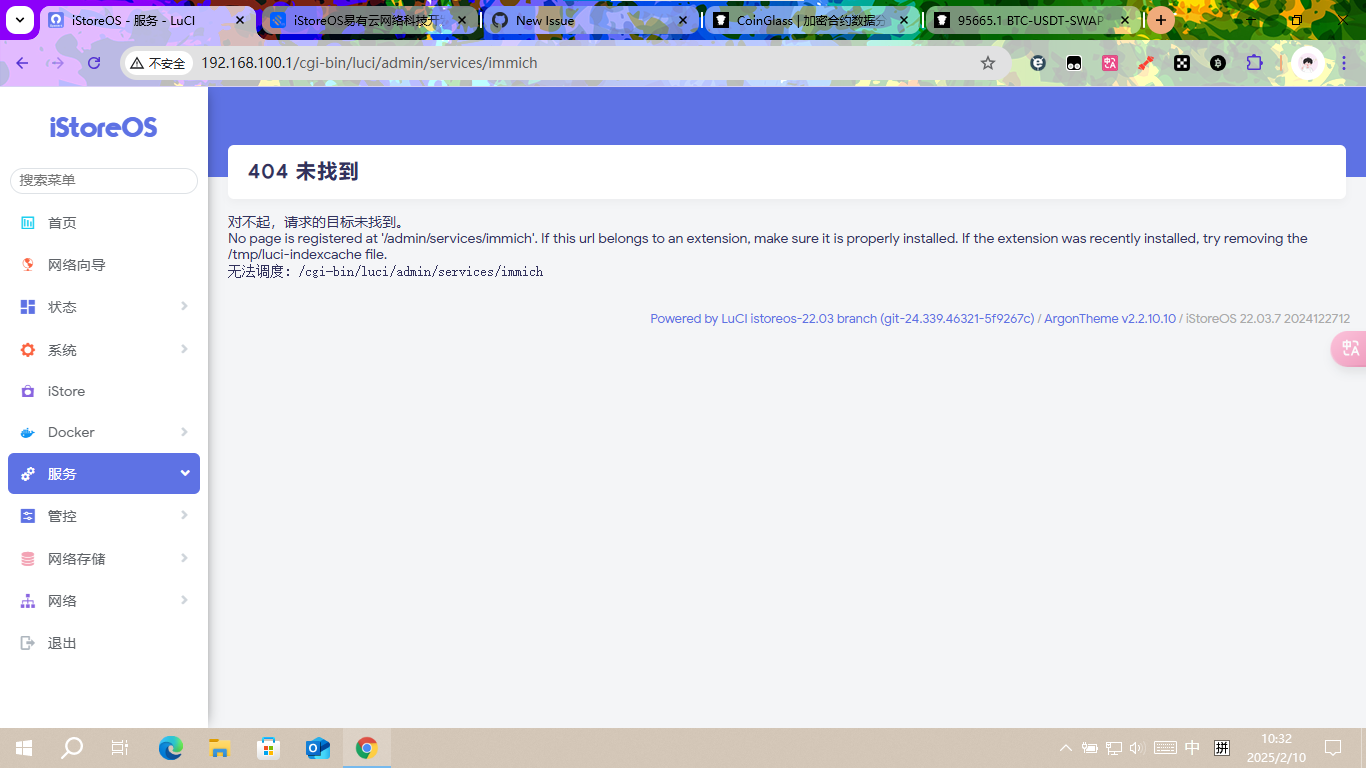The height and width of the screenshot is (768, 1366).
Task: Reload the page with refresh button
Action: [94, 63]
